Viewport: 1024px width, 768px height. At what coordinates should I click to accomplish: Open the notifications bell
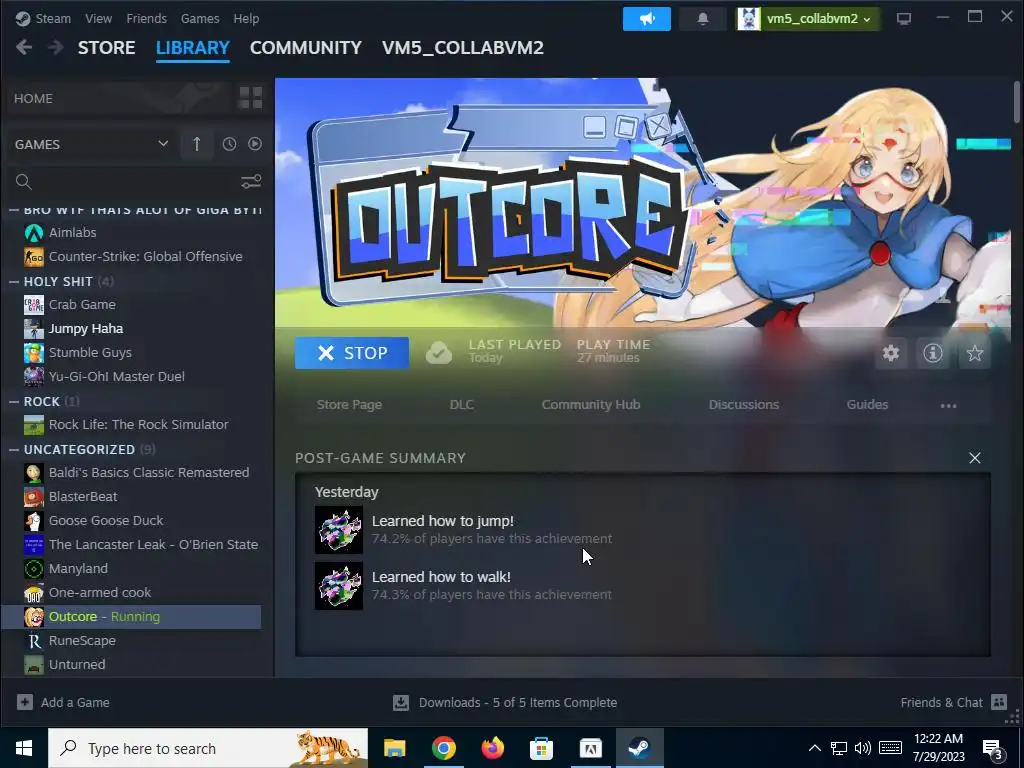tap(703, 19)
